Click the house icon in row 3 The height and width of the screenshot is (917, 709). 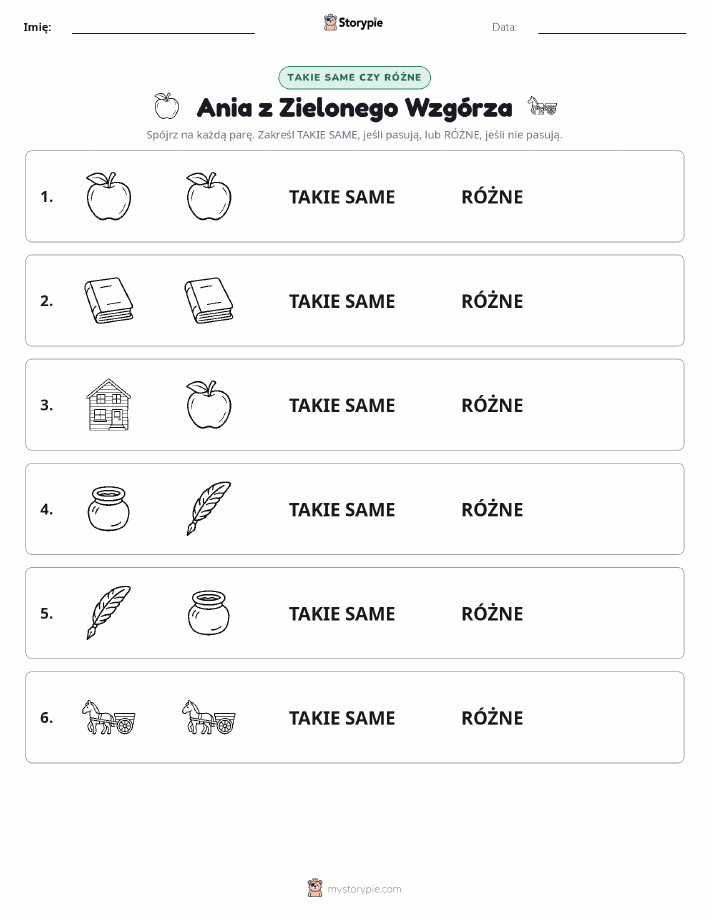click(x=109, y=405)
